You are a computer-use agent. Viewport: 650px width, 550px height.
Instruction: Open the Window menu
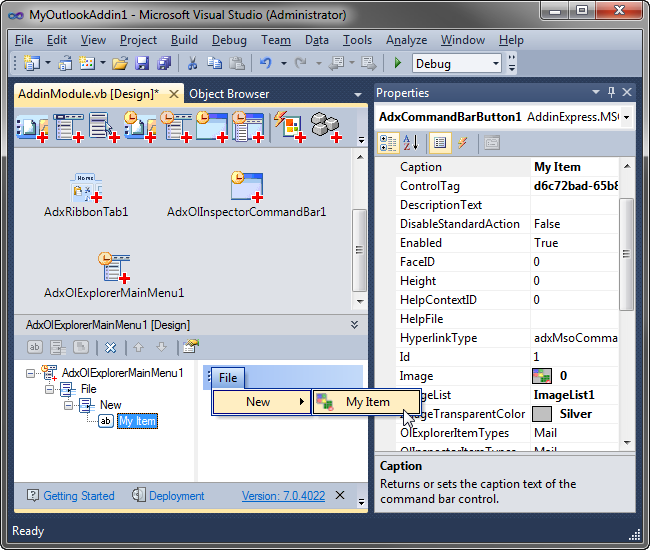(463, 40)
